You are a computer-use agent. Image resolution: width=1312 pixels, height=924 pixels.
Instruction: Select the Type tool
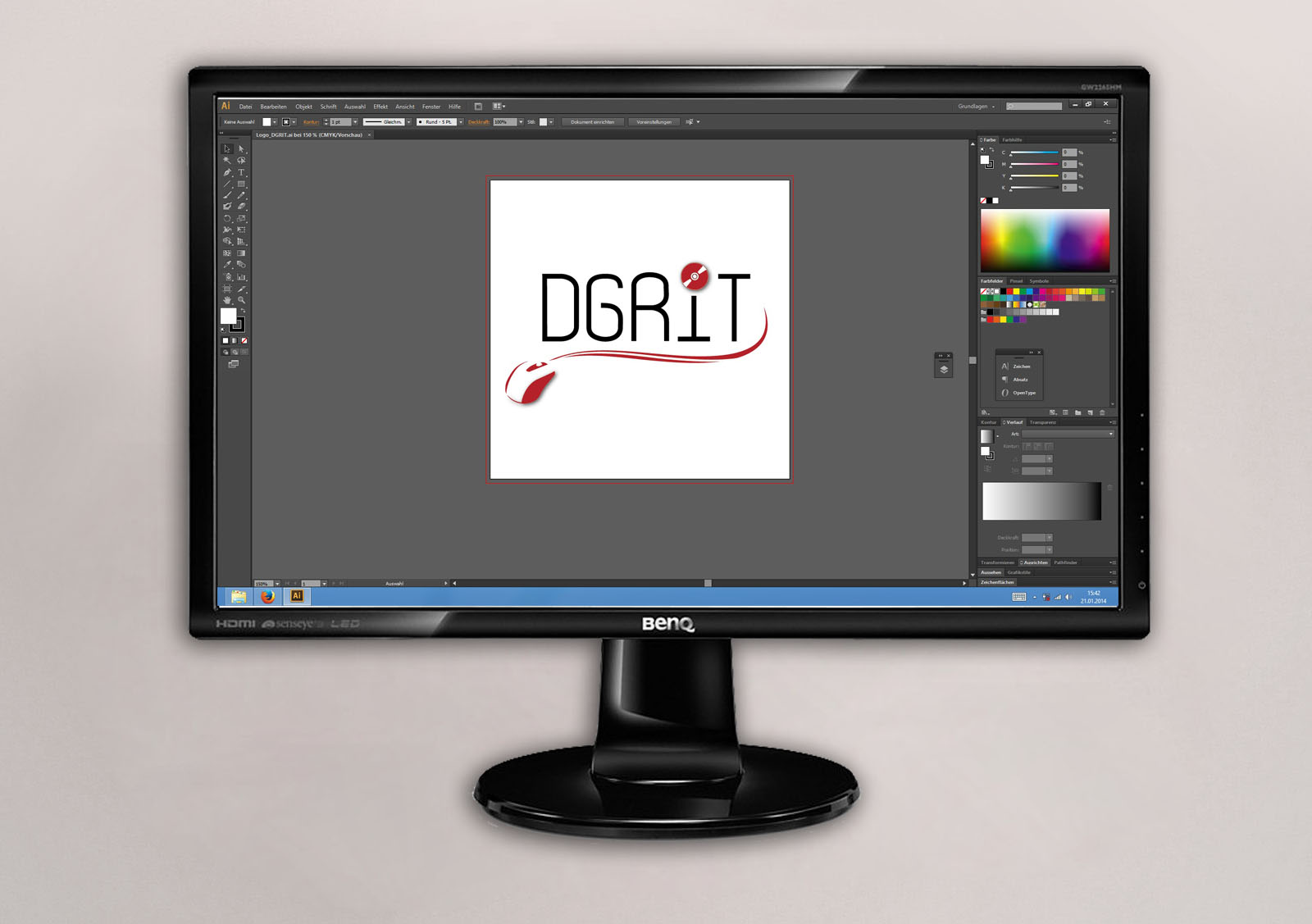click(x=241, y=172)
